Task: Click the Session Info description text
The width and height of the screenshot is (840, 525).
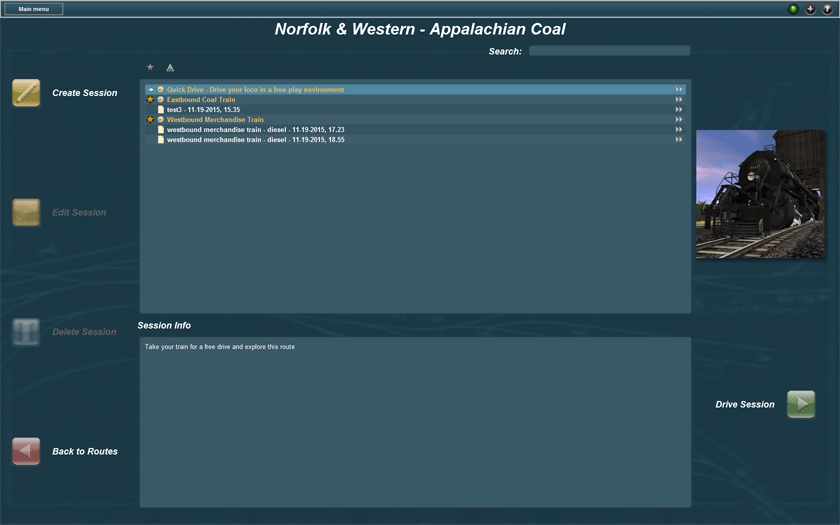Action: tap(220, 347)
